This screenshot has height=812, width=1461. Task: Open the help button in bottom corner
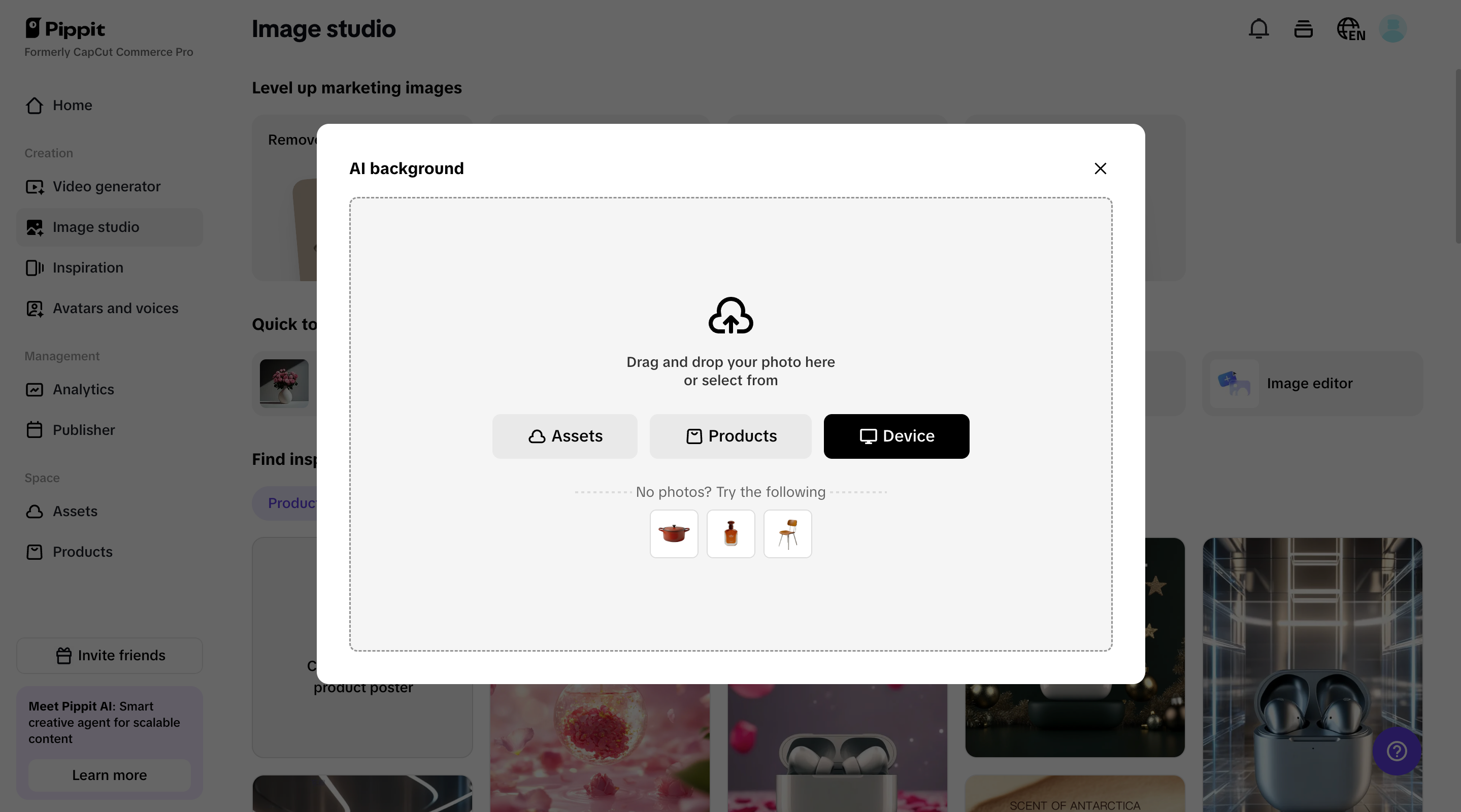click(x=1397, y=751)
